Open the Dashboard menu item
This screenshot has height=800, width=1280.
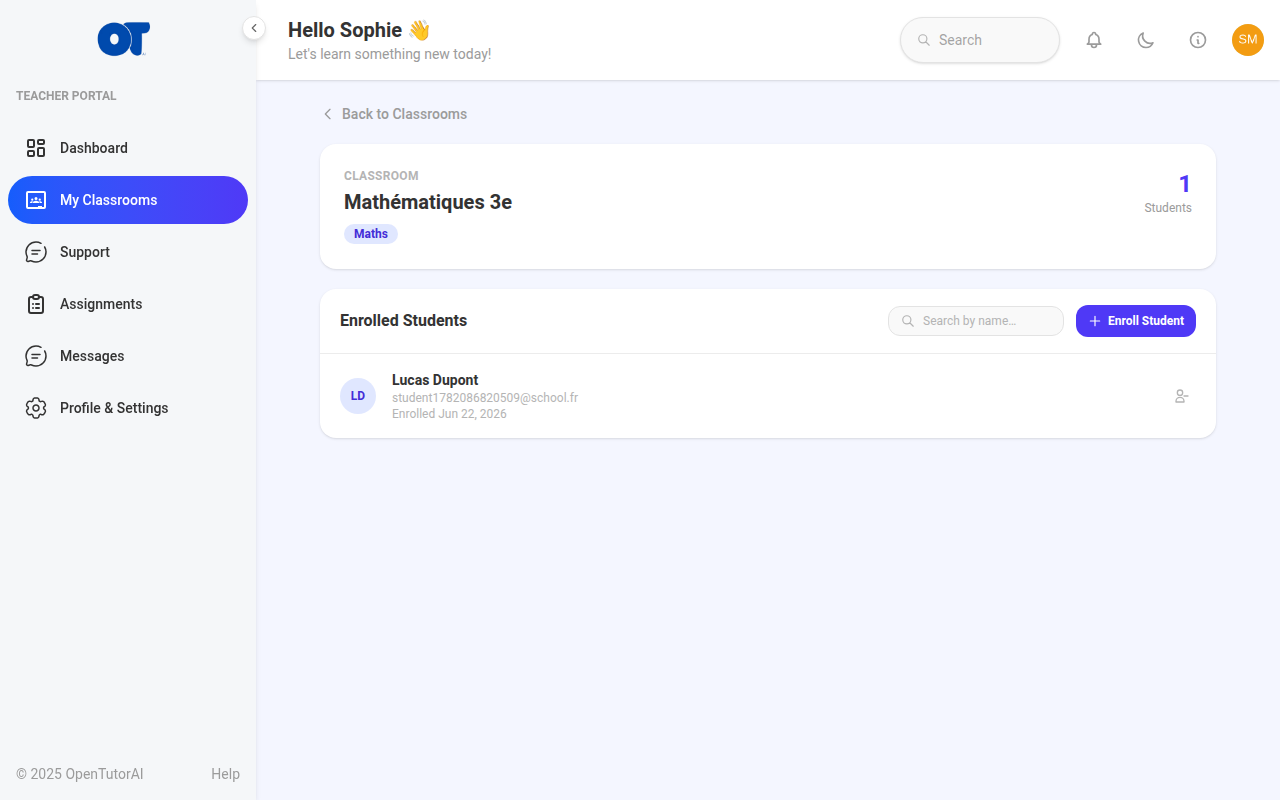tap(128, 148)
